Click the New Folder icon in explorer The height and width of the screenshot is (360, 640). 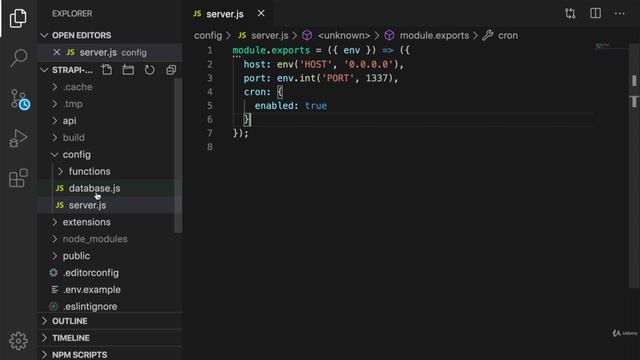pyautogui.click(x=128, y=70)
